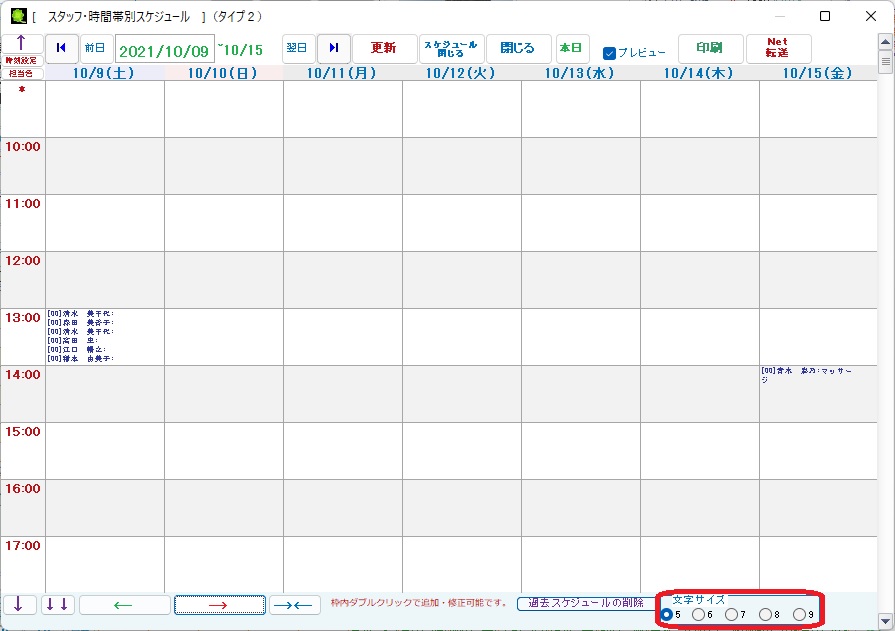Click the 10/9(土) column header

pyautogui.click(x=104, y=73)
